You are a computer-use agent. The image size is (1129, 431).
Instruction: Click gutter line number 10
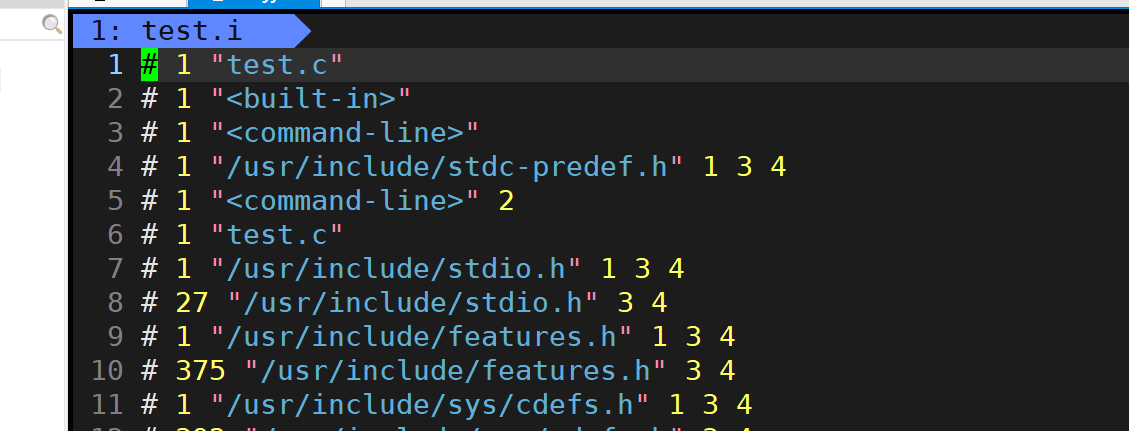(107, 371)
